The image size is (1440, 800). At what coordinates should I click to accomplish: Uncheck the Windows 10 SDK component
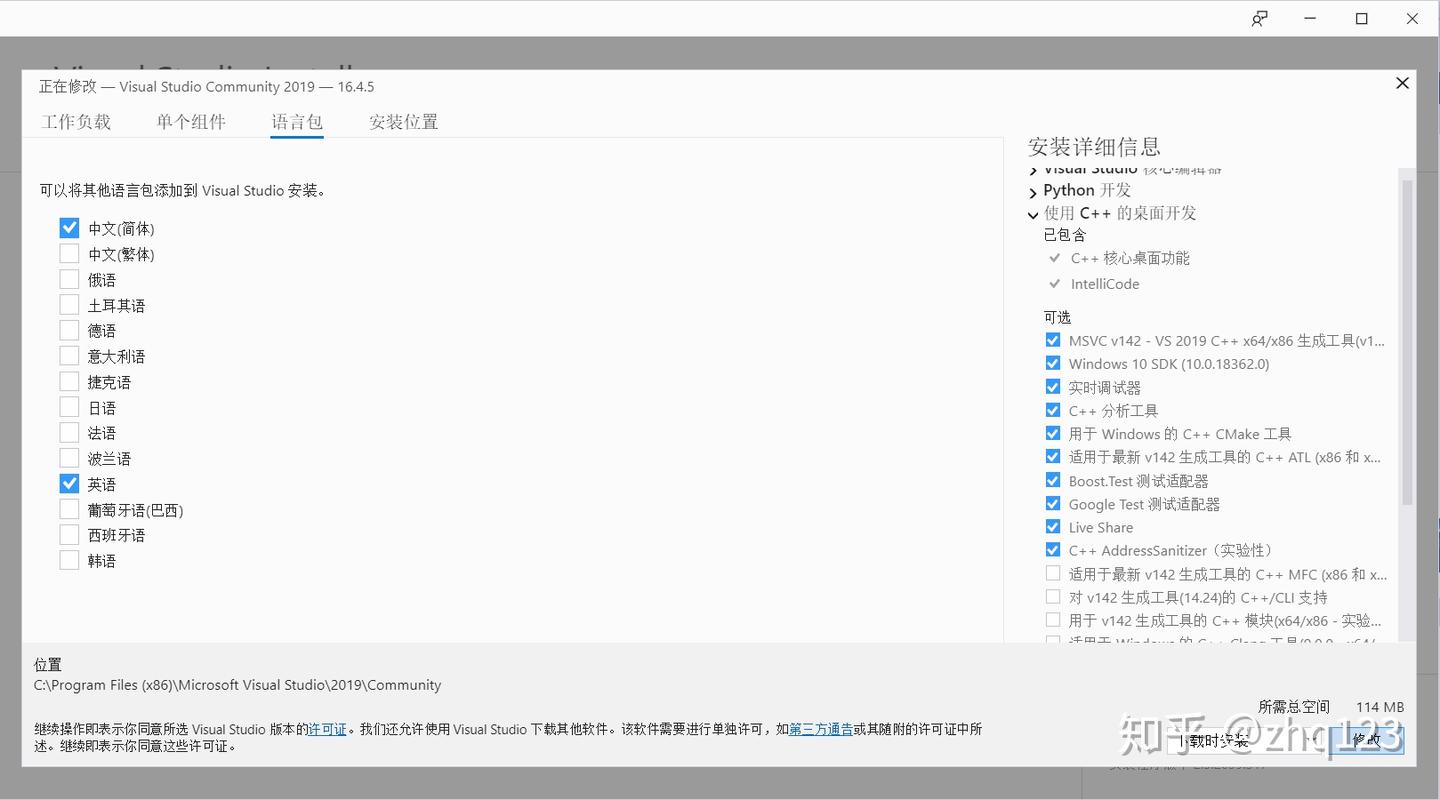[x=1053, y=363]
